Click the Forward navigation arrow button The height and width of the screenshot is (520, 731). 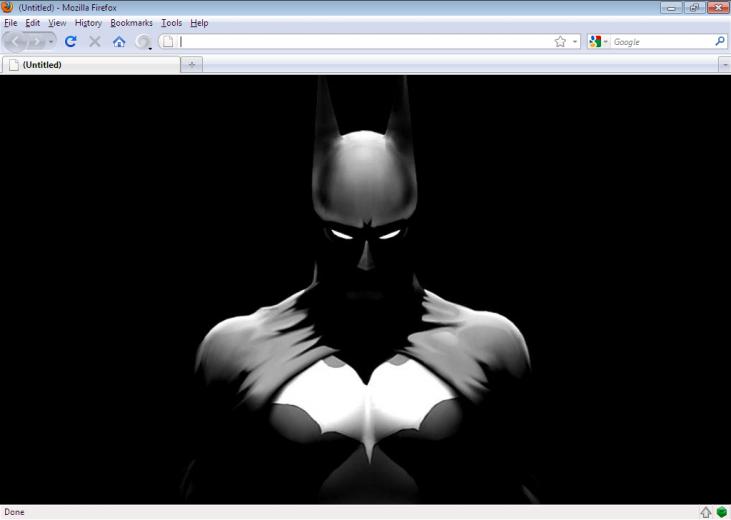click(36, 42)
